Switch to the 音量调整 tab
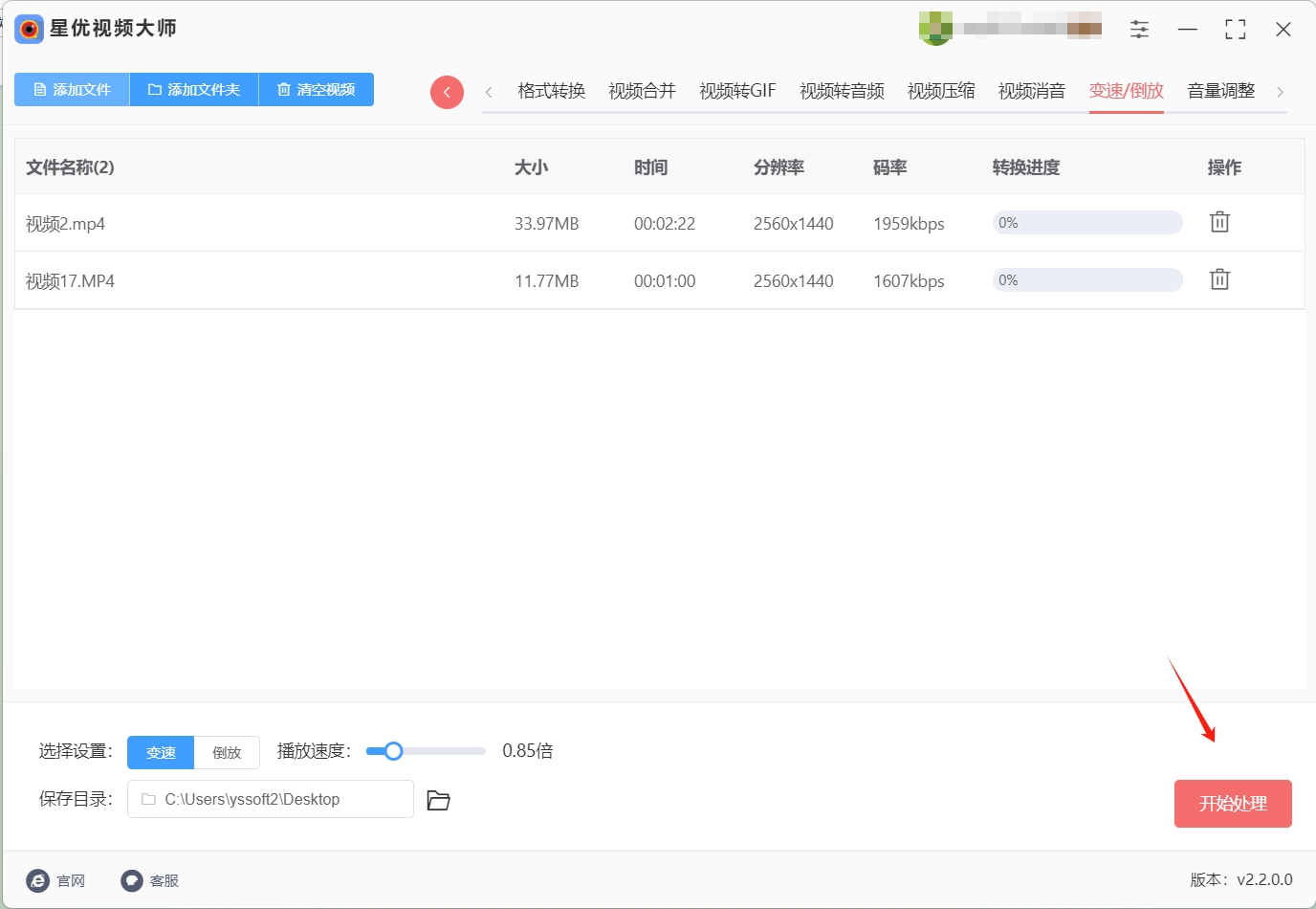The width and height of the screenshot is (1316, 909). point(1221,91)
